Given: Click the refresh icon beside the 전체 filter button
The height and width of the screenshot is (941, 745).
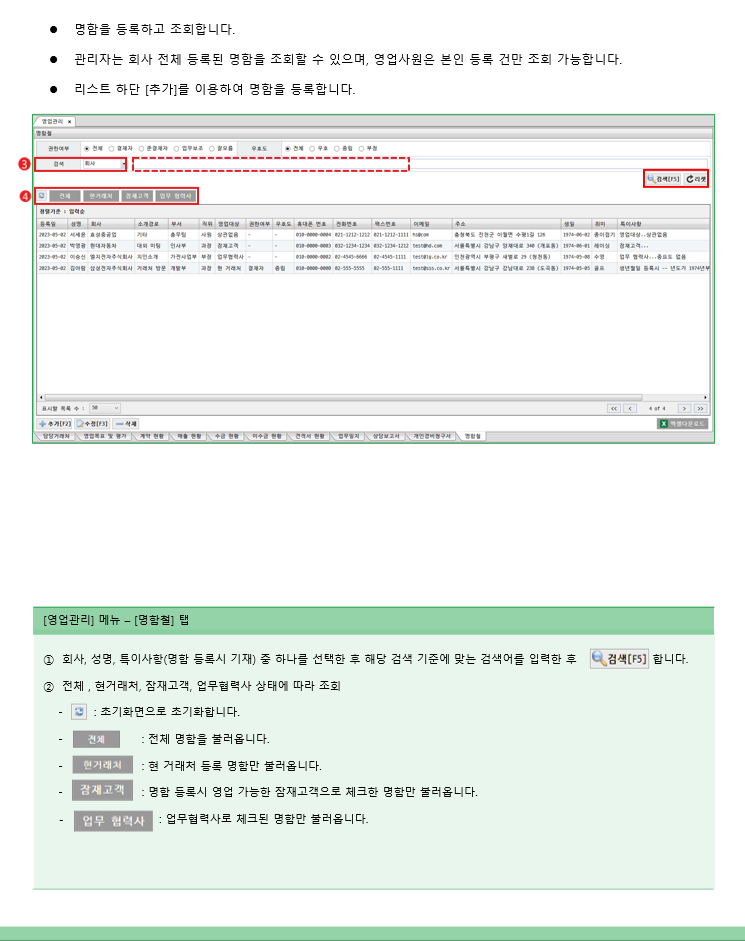Looking at the screenshot, I should click(x=42, y=196).
